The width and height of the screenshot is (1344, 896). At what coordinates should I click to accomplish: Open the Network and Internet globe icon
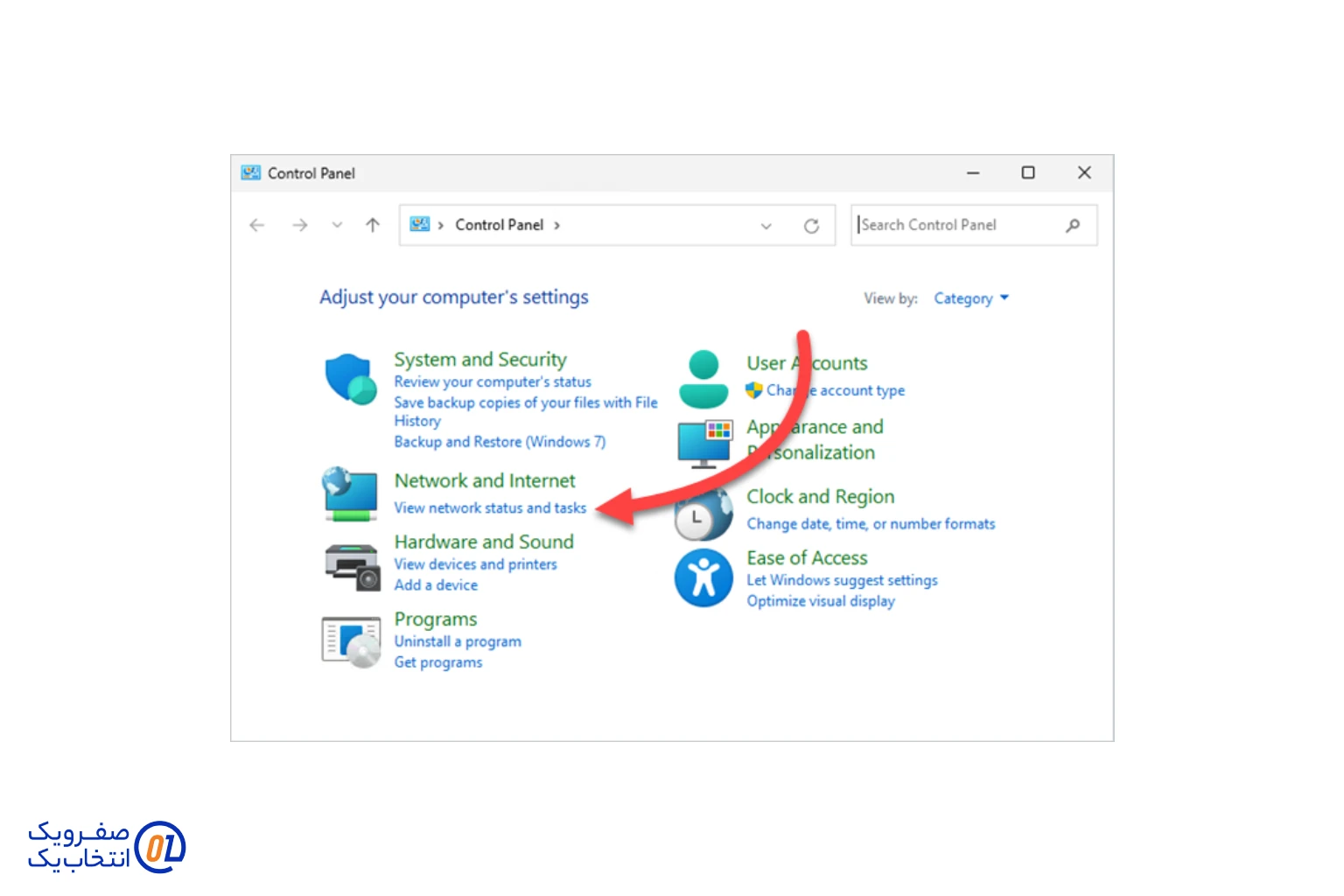coord(350,493)
